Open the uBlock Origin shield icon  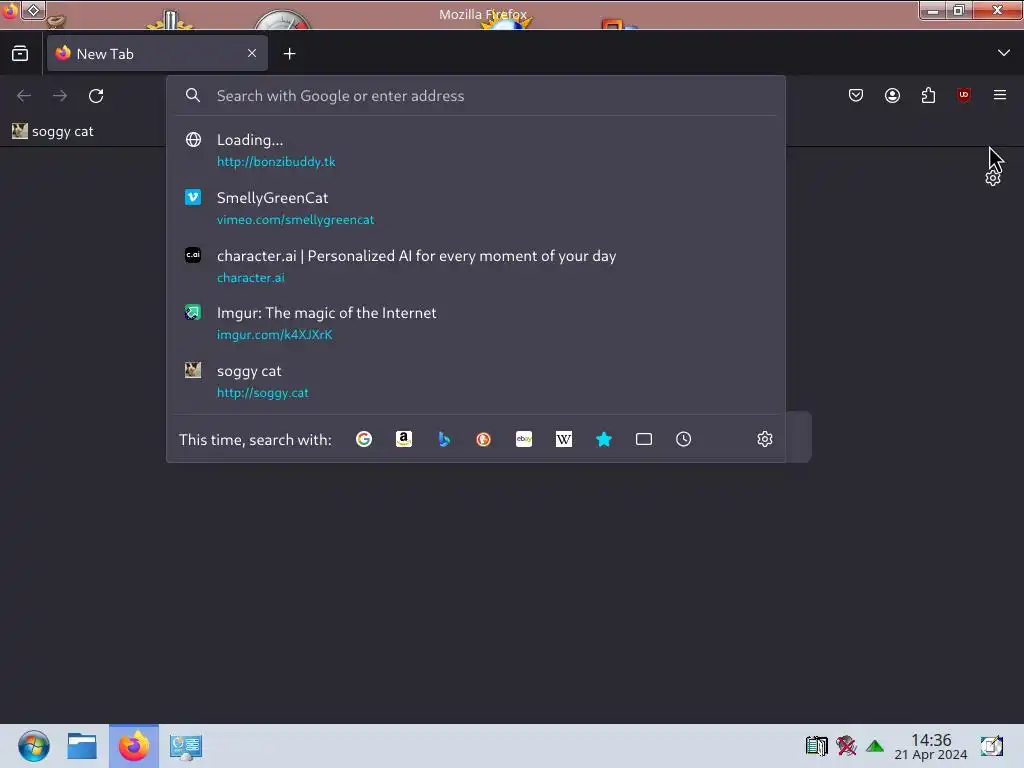[964, 95]
